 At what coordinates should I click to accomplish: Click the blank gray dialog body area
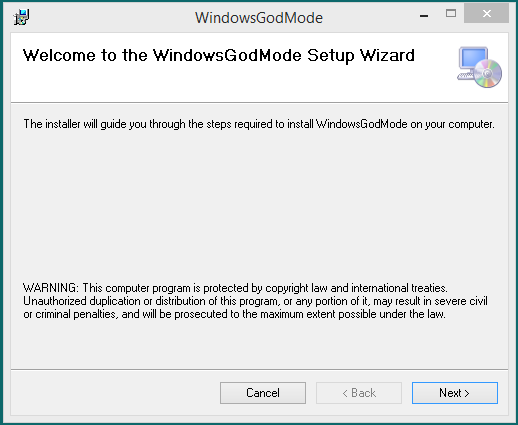259,203
